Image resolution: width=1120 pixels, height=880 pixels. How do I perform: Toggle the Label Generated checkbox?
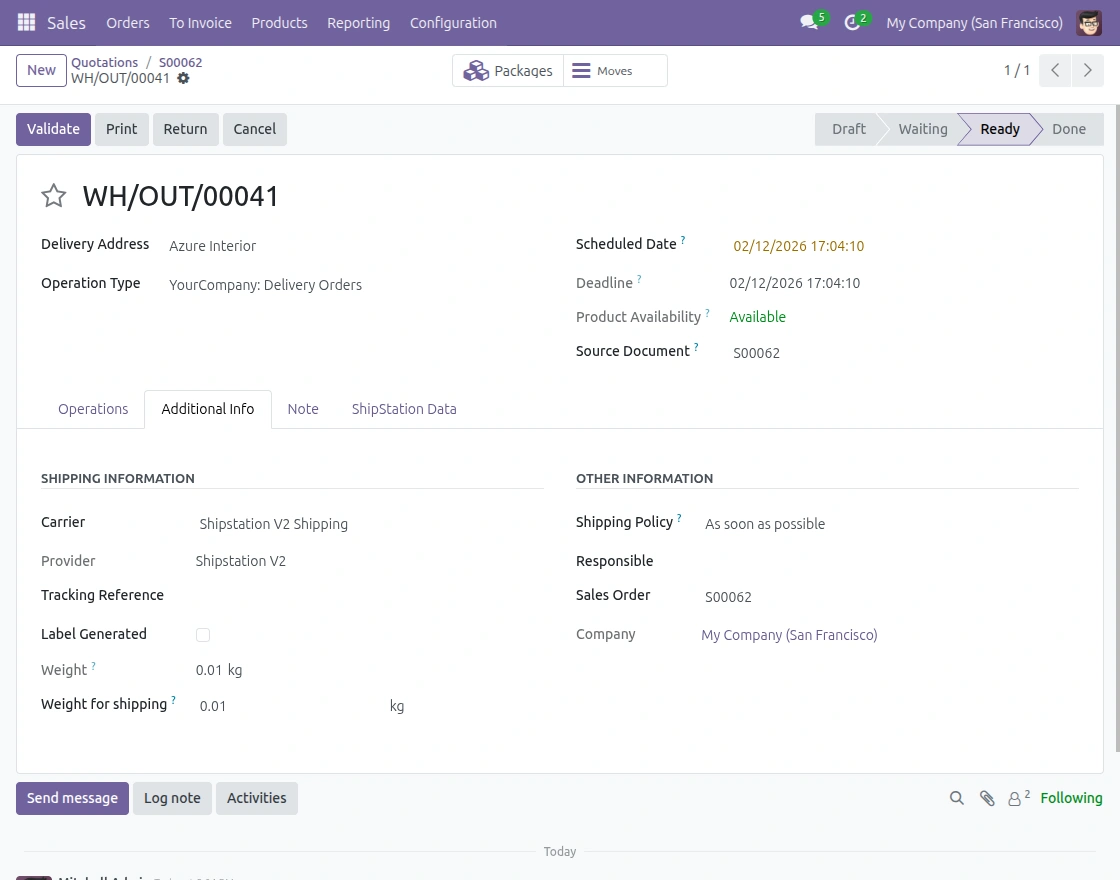click(203, 635)
